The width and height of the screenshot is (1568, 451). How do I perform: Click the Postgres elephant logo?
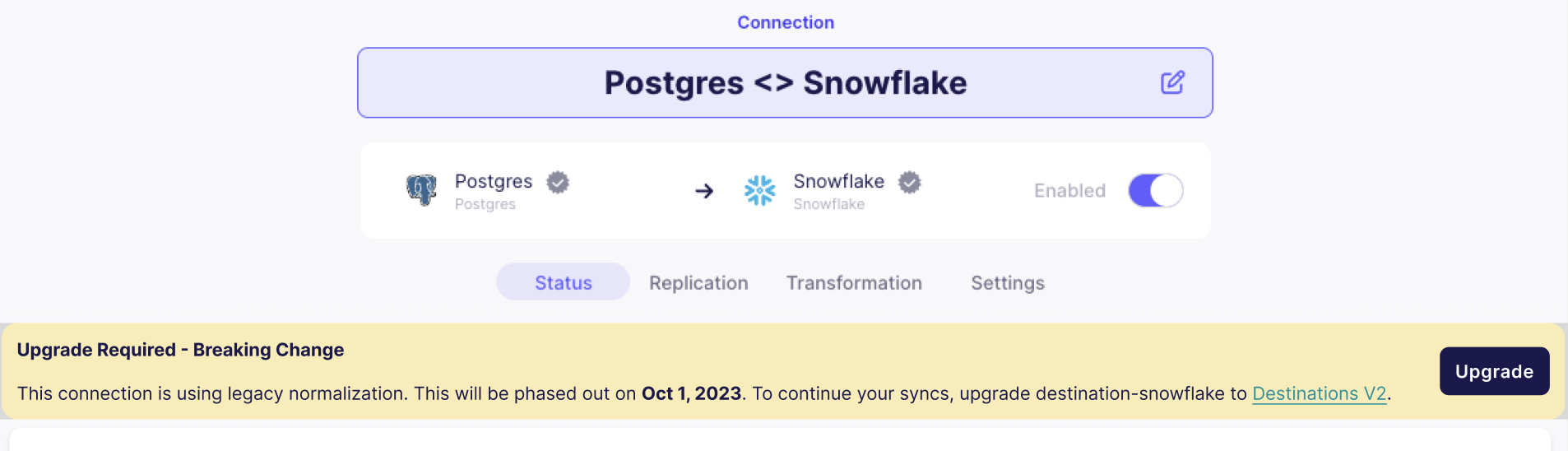[x=421, y=190]
